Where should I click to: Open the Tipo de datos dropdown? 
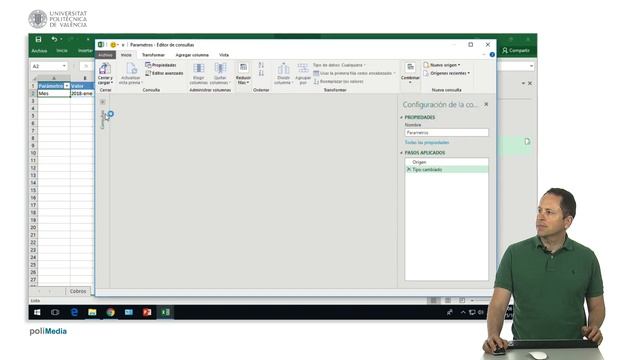point(339,65)
